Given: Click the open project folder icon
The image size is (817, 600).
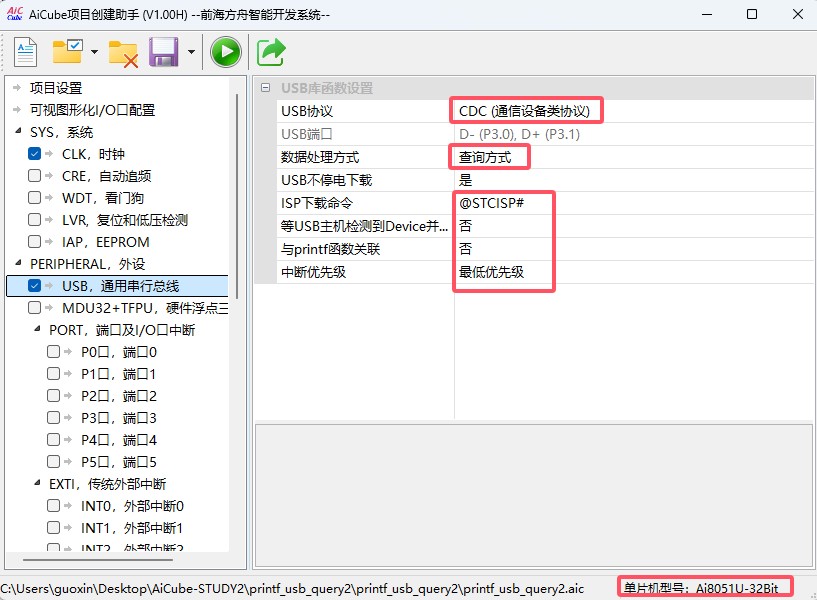Looking at the screenshot, I should (x=68, y=52).
